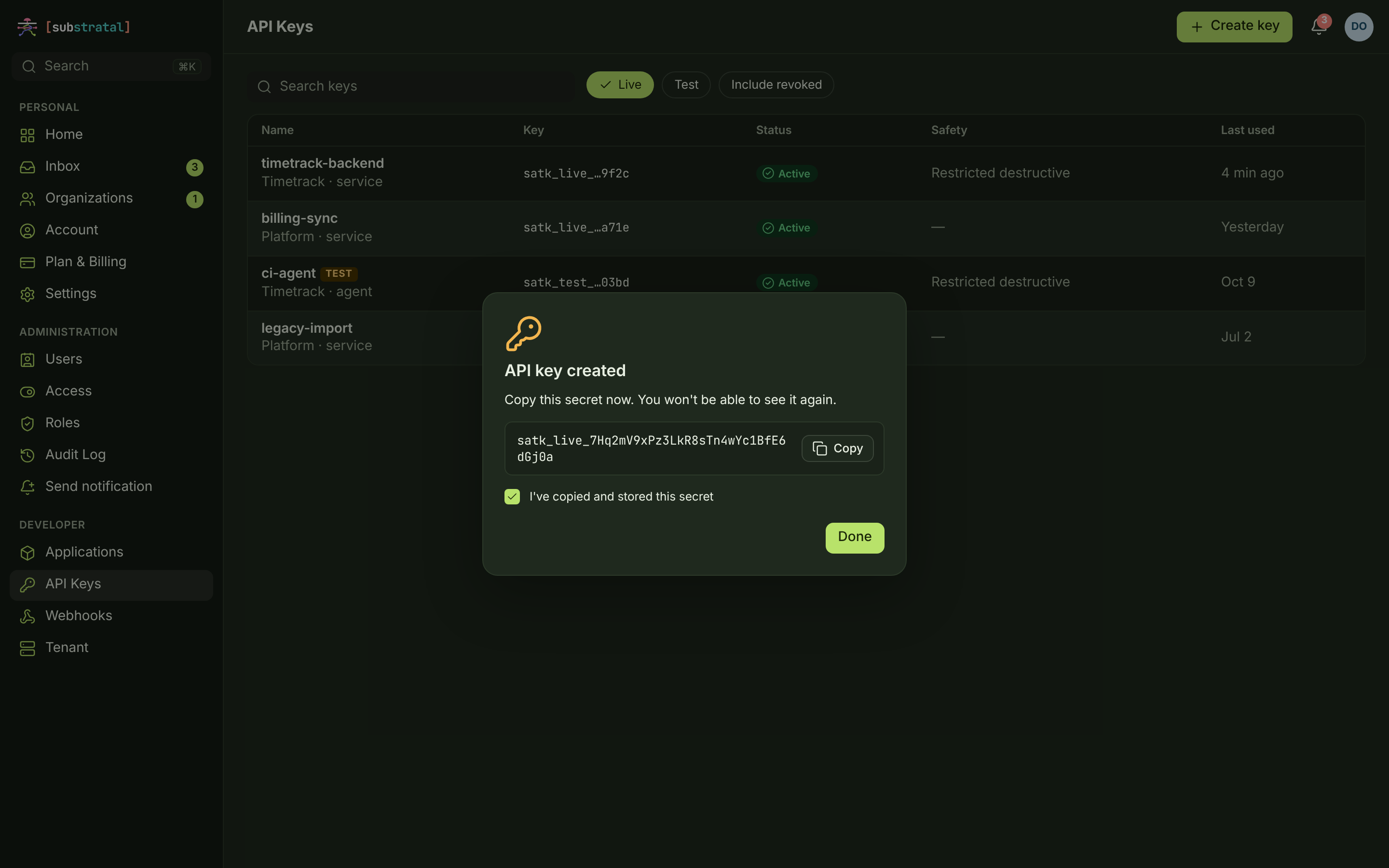Click the 'Oct 9' last used cell
Image resolution: width=1389 pixels, height=868 pixels.
(1238, 282)
